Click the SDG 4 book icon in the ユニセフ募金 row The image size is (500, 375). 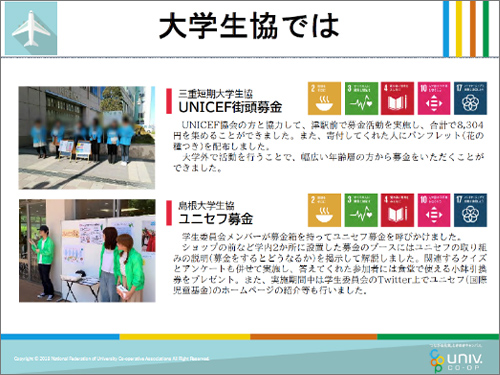(398, 210)
